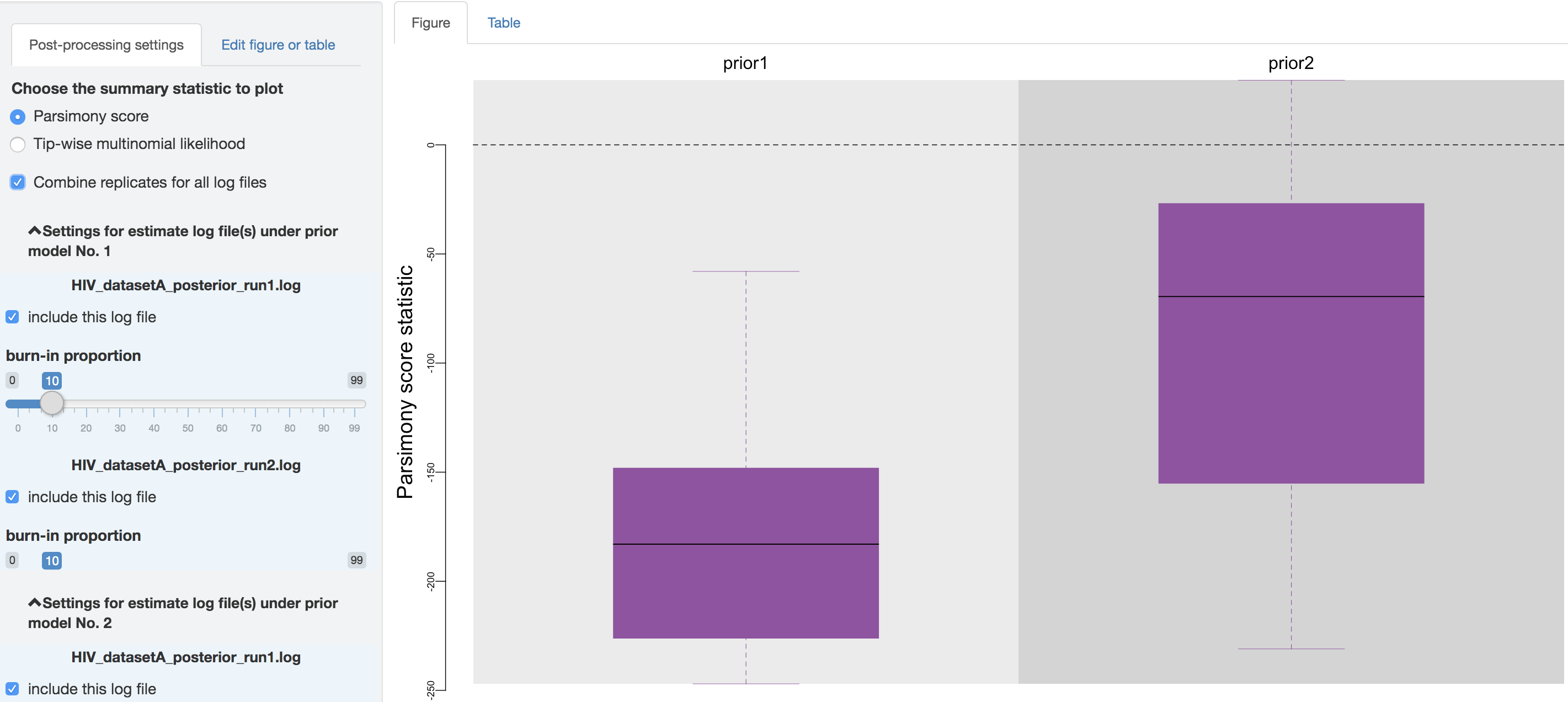
Task: Click the Edit figure or table button
Action: [278, 44]
